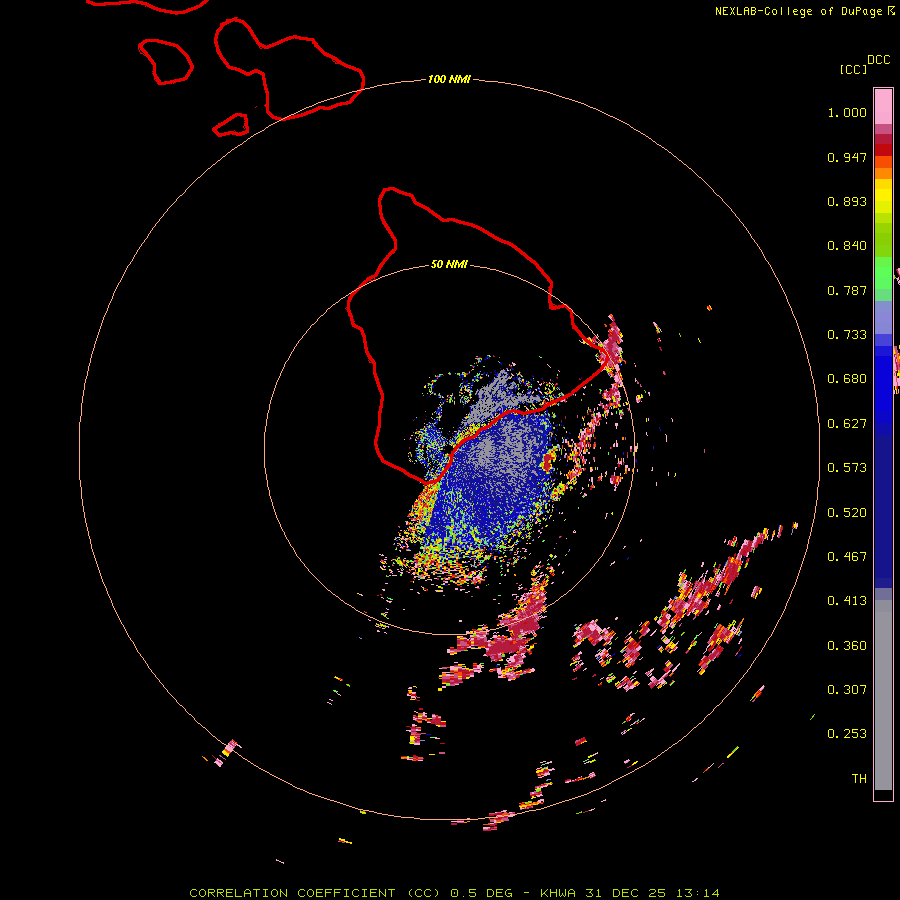The image size is (900, 900).
Task: Click the gray lower color bar segment
Action: 883,695
